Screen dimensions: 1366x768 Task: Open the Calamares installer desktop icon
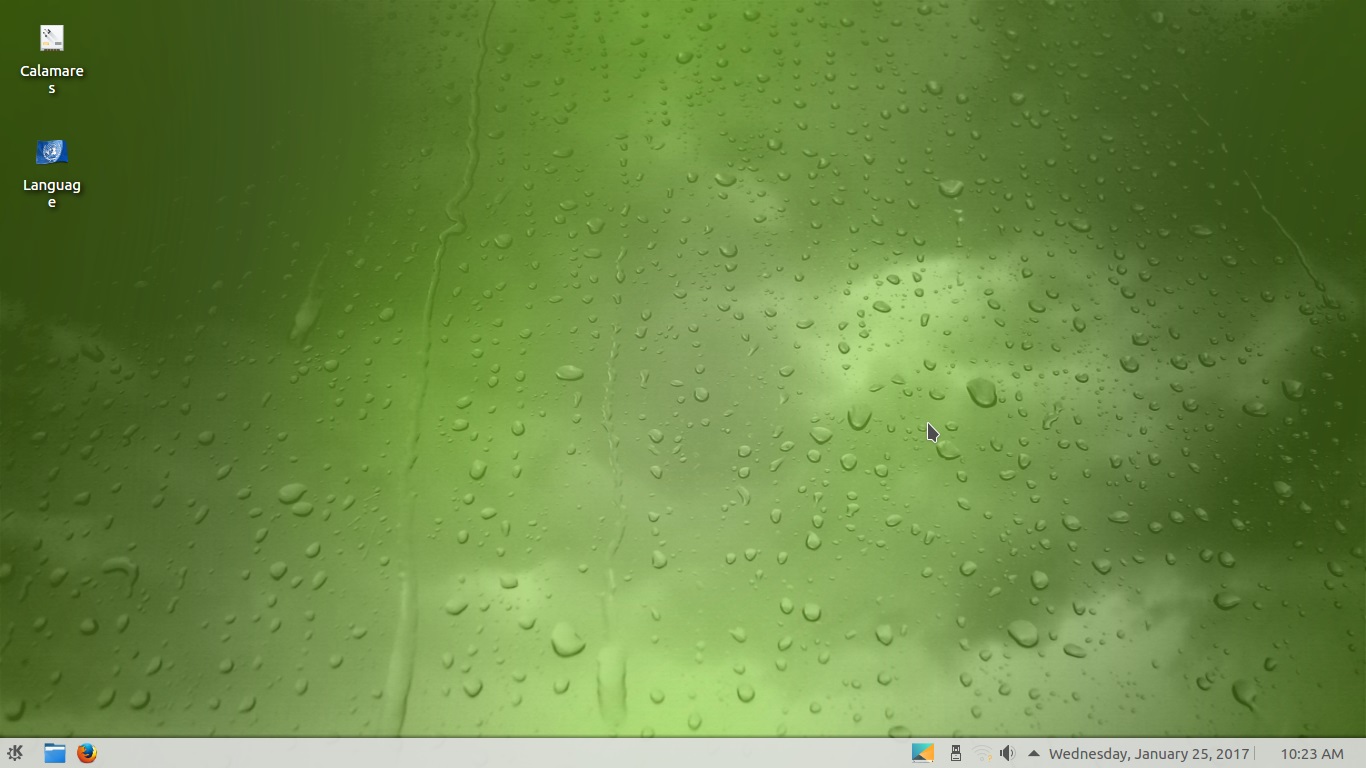click(52, 40)
